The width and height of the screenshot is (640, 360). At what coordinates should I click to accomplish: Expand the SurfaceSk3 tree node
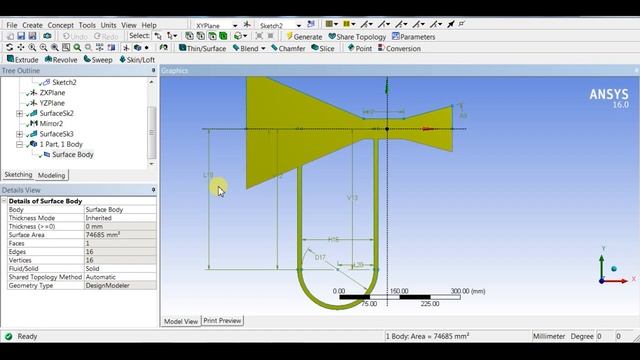(19, 134)
